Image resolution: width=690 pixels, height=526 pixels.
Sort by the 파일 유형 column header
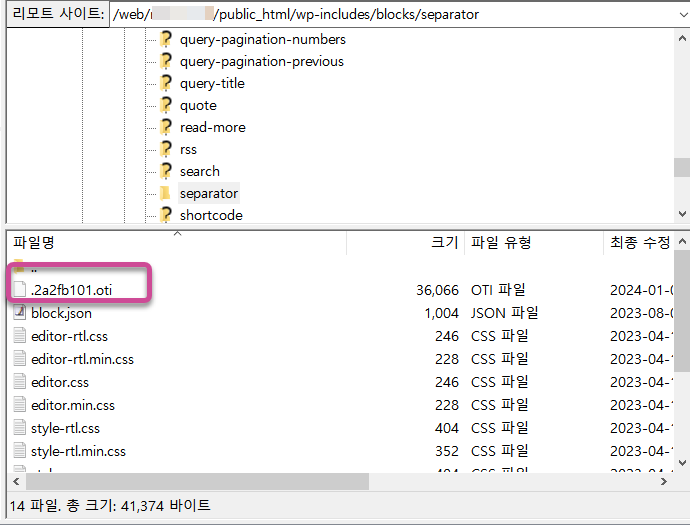point(534,242)
